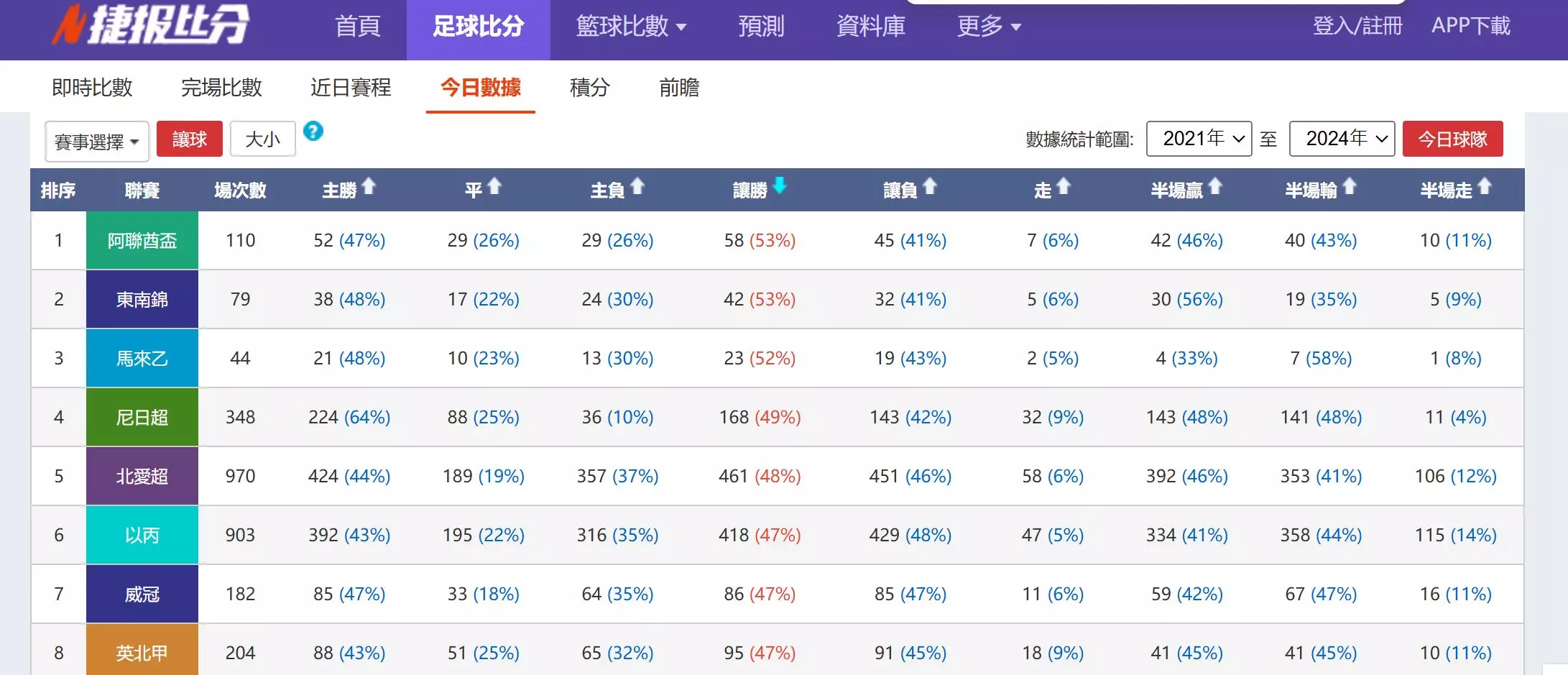Open the 2021年 start year dropdown
Image resolution: width=1568 pixels, height=675 pixels.
click(1199, 139)
